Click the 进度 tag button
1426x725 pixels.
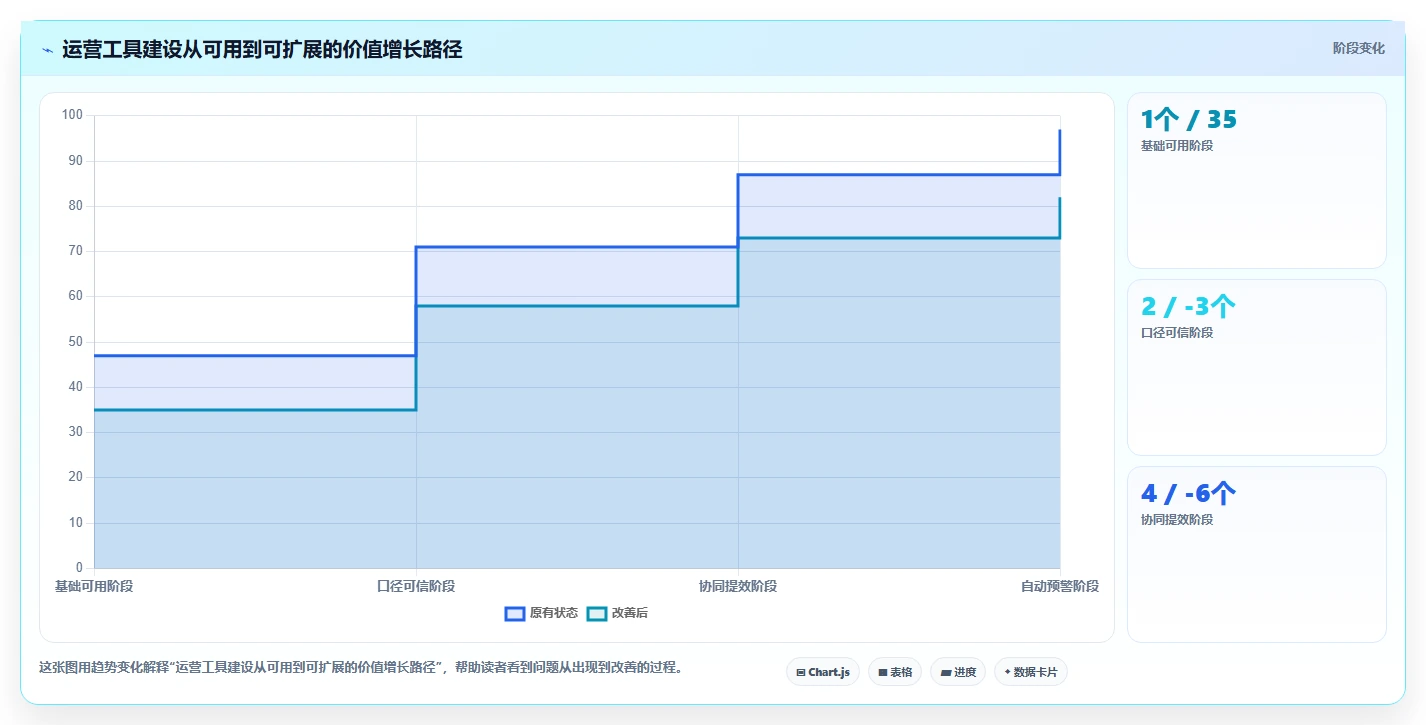pos(958,672)
